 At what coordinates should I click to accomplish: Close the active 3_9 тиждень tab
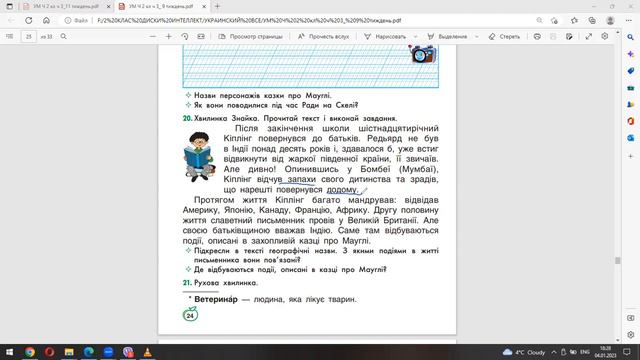pyautogui.click(x=204, y=7)
